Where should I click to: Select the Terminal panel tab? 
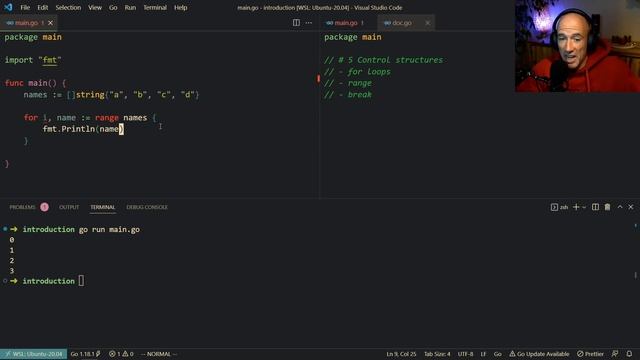tap(102, 207)
